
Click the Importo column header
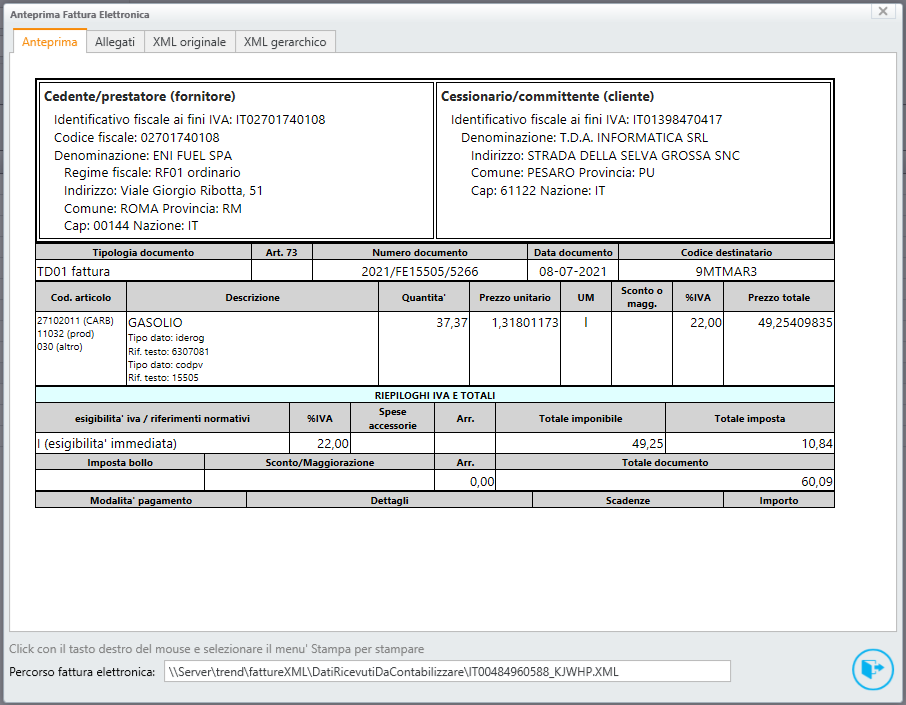point(778,500)
